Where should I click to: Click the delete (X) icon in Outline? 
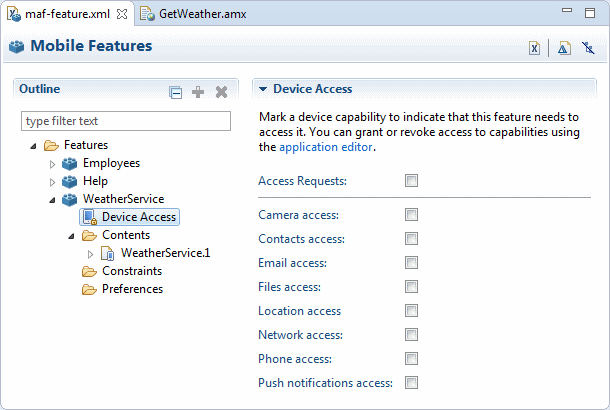tap(222, 92)
